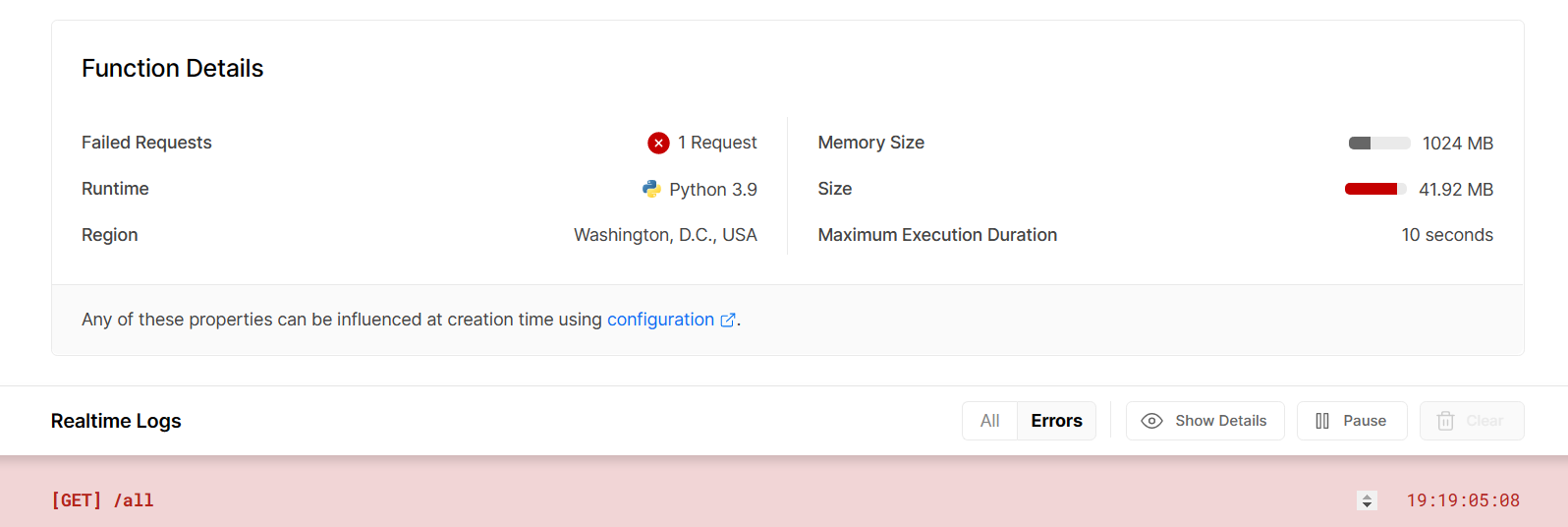Click the red failed requests error icon
The height and width of the screenshot is (527, 1568).
[658, 144]
